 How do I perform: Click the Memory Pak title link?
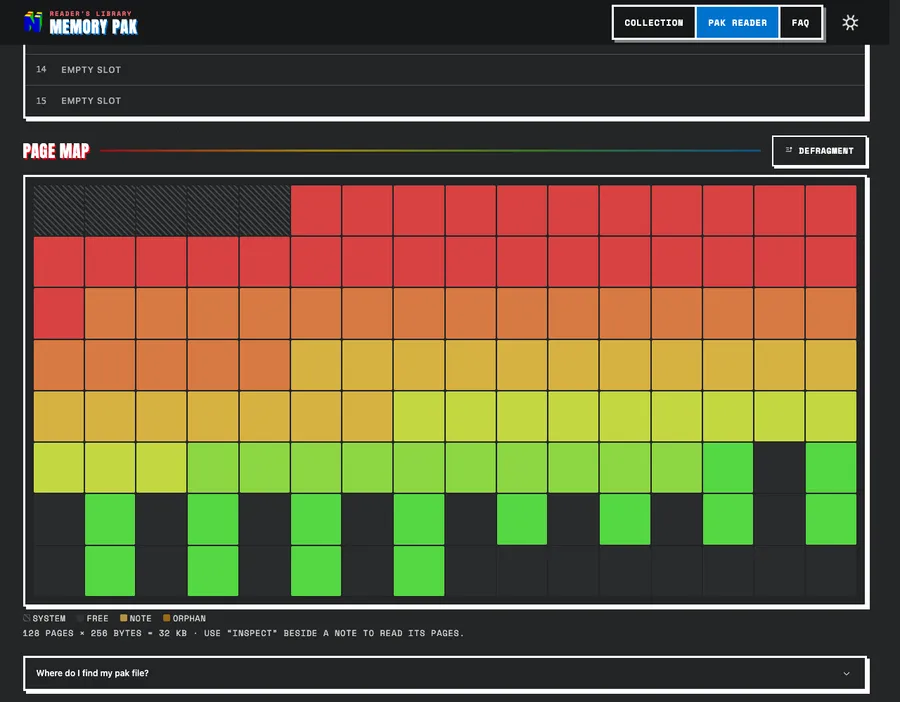click(93, 26)
